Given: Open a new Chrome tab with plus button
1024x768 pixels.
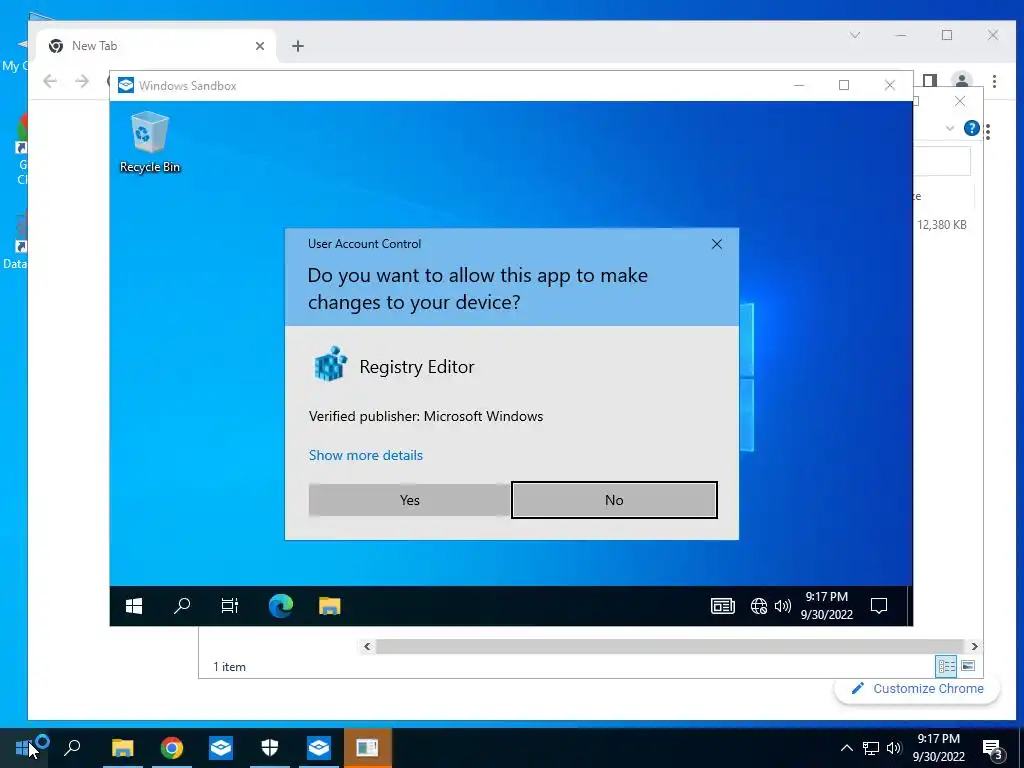Looking at the screenshot, I should pos(298,46).
